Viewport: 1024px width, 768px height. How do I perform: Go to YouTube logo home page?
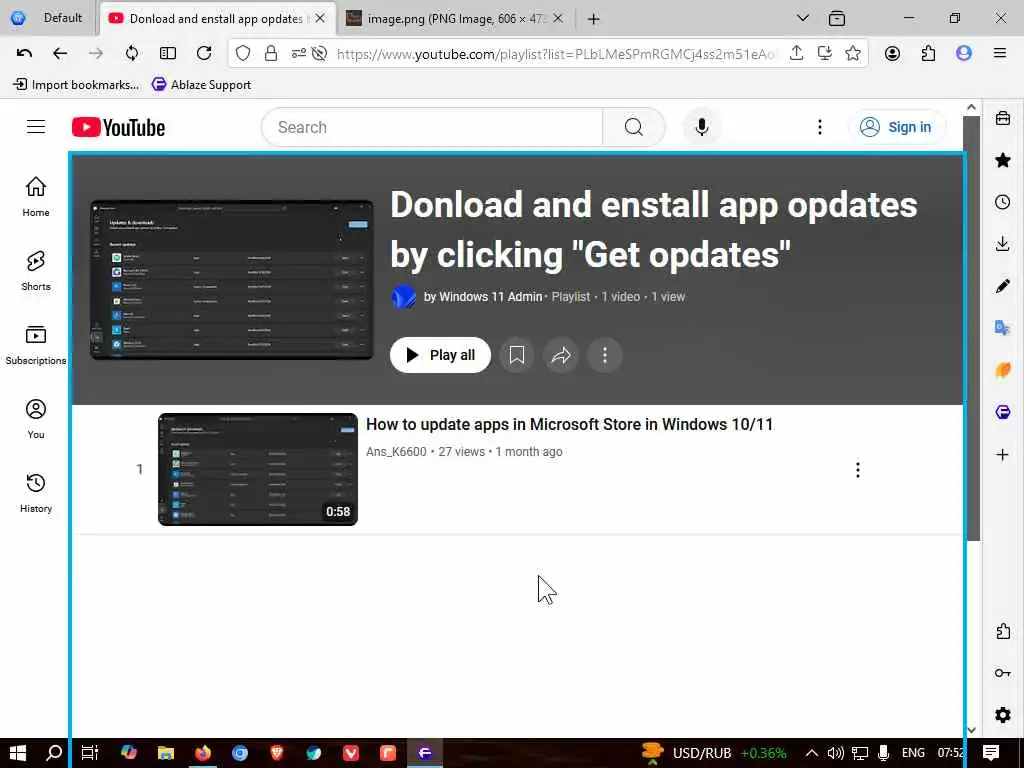point(118,127)
